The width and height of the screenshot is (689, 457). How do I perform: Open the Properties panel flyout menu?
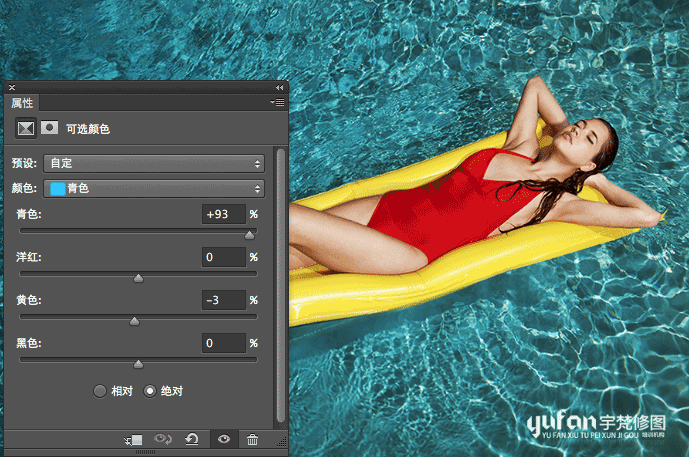tap(277, 103)
